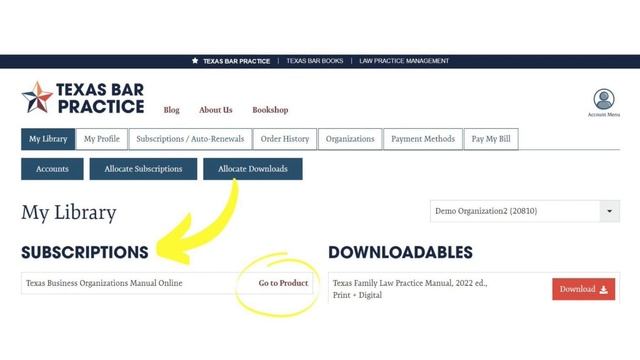The height and width of the screenshot is (360, 640).
Task: Click Texas Bar Books in top bar
Action: [315, 61]
